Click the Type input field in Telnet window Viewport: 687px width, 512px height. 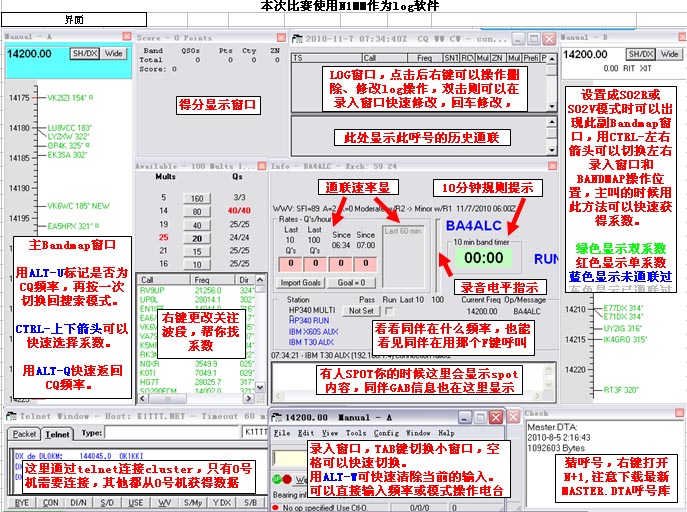173,433
